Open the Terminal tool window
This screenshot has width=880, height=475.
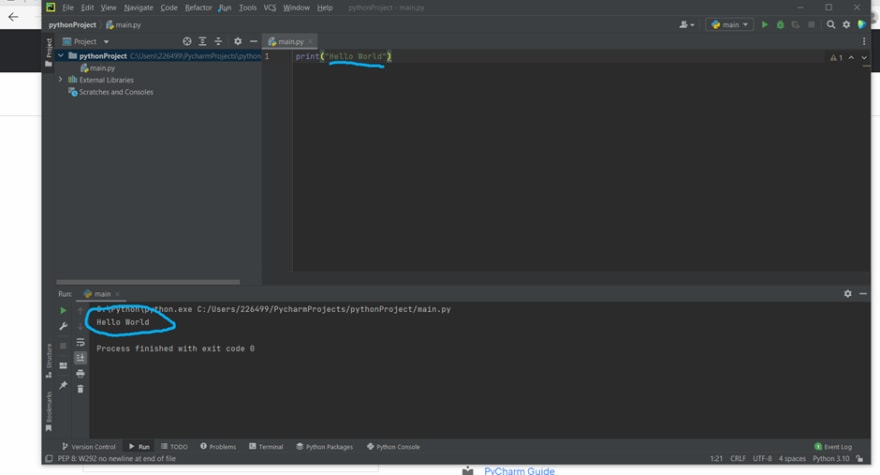pyautogui.click(x=266, y=447)
